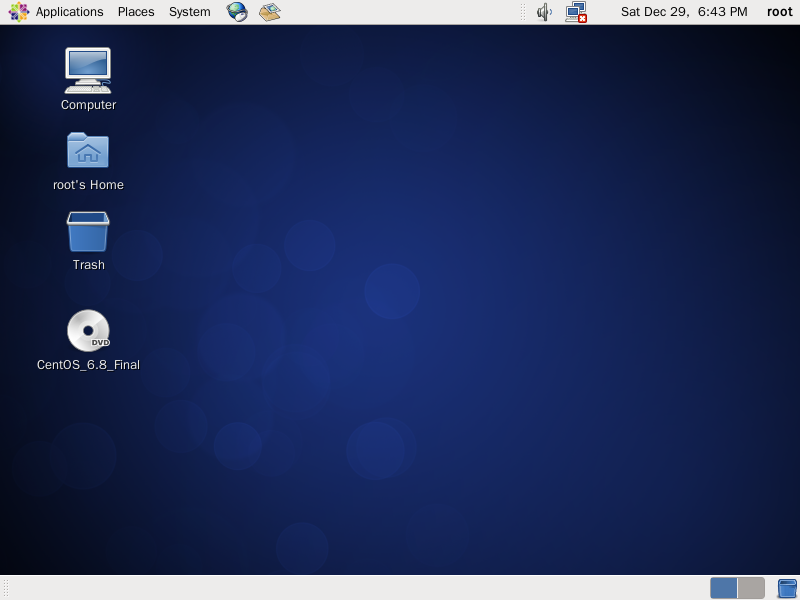Click the bottom-right panel trash applet

[787, 588]
